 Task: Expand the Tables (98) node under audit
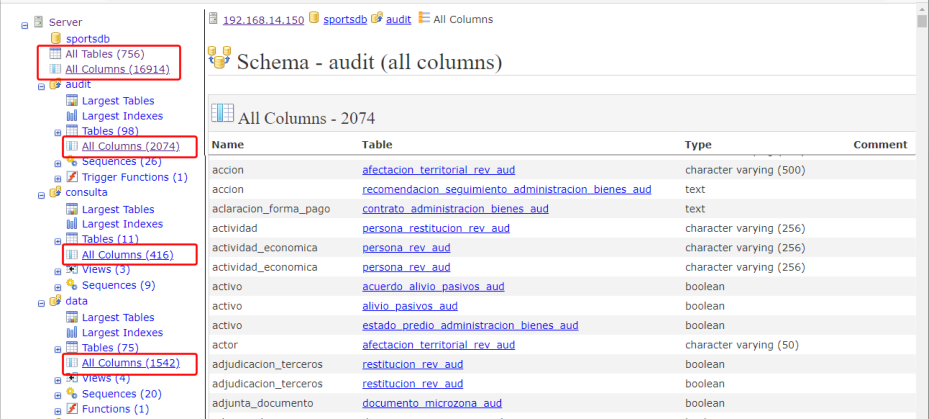tap(57, 132)
